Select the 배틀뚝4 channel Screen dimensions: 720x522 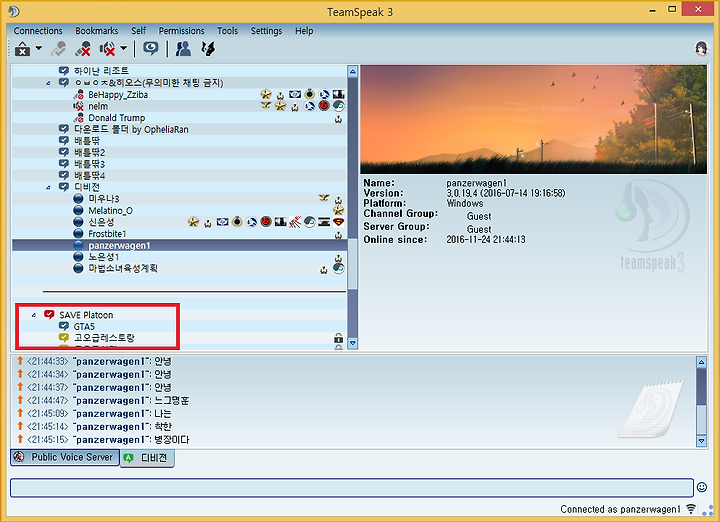pyautogui.click(x=90, y=175)
